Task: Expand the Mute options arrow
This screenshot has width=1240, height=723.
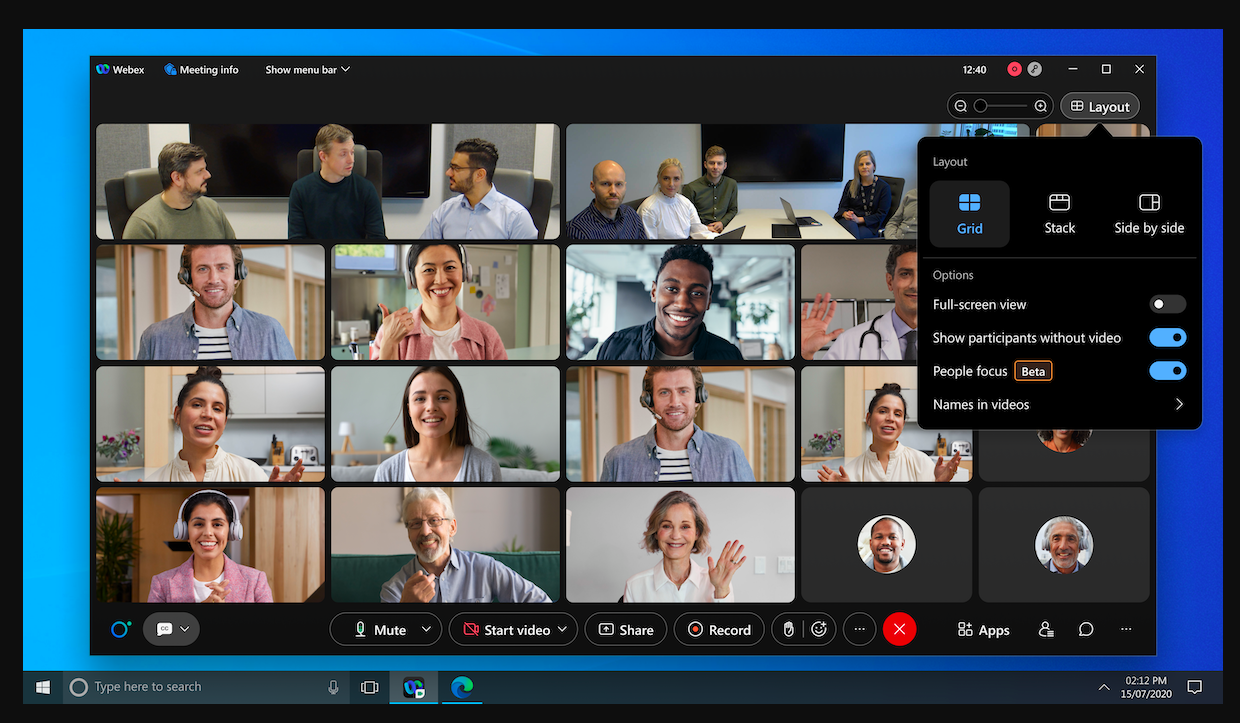Action: tap(427, 630)
